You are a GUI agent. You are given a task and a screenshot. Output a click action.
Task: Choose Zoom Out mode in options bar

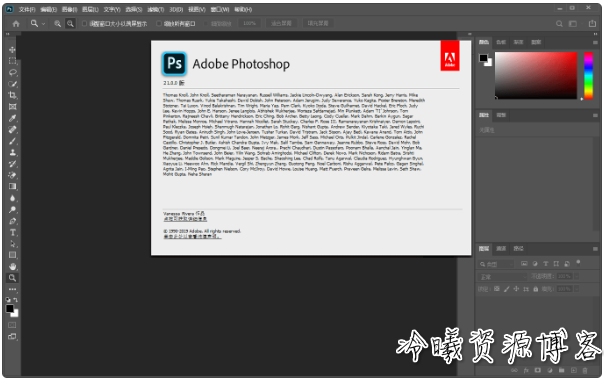70,24
